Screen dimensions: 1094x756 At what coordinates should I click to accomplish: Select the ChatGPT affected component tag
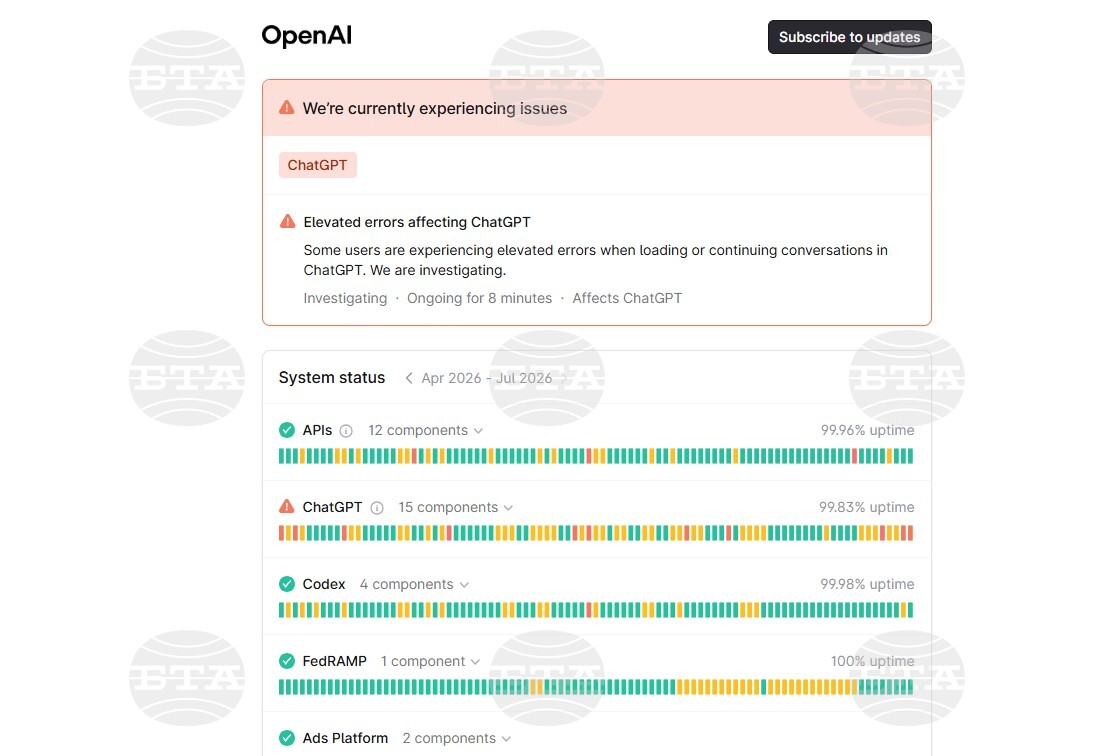pos(317,165)
